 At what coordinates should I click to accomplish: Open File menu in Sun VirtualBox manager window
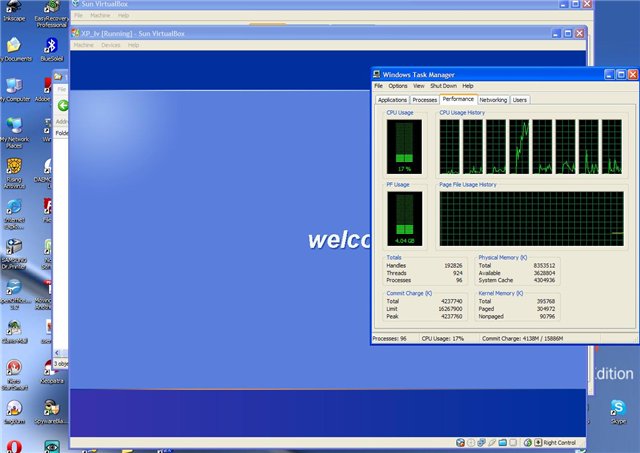(x=78, y=16)
